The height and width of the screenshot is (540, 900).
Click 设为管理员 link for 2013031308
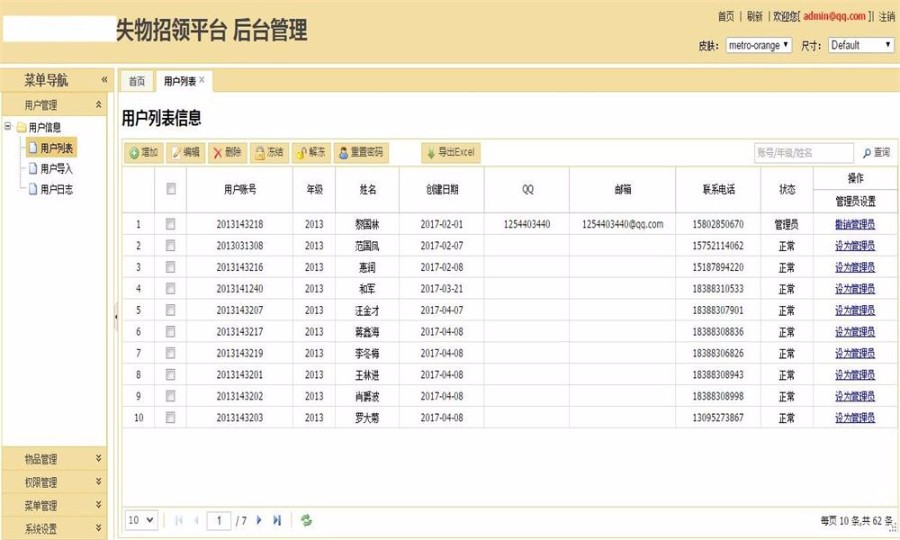tap(855, 246)
